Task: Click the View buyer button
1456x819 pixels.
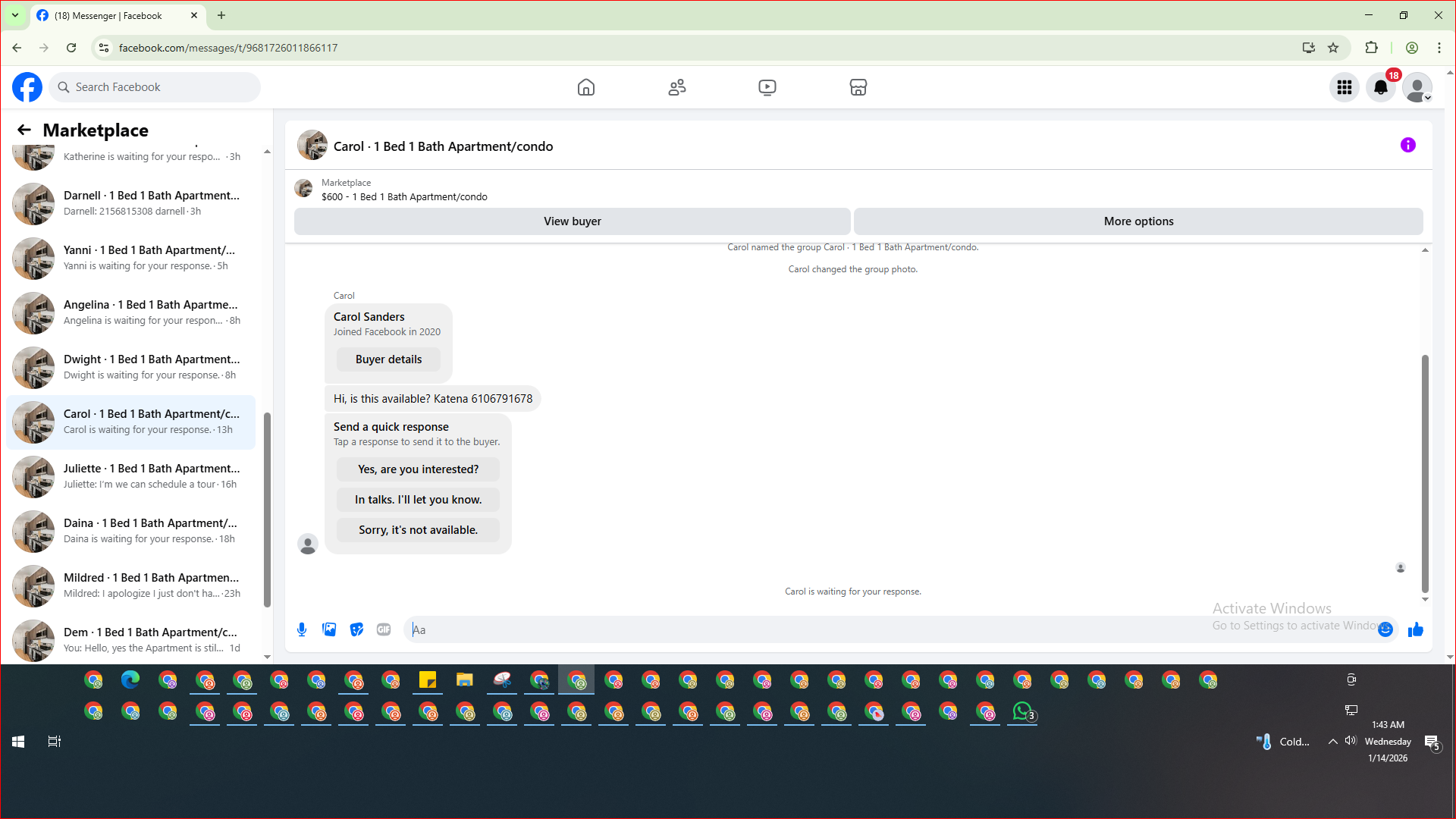Action: pos(572,221)
